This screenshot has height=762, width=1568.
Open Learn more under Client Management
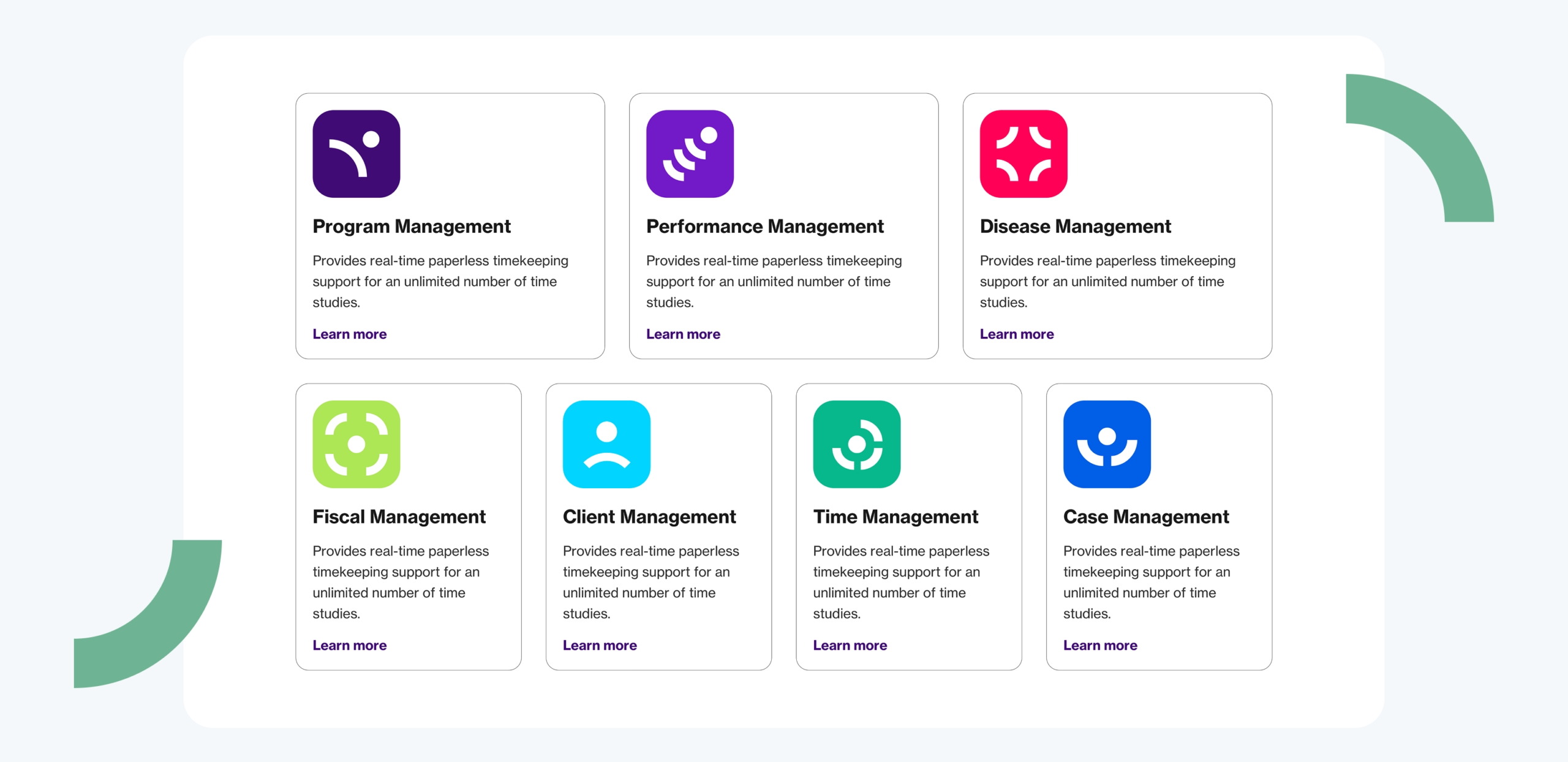point(600,645)
